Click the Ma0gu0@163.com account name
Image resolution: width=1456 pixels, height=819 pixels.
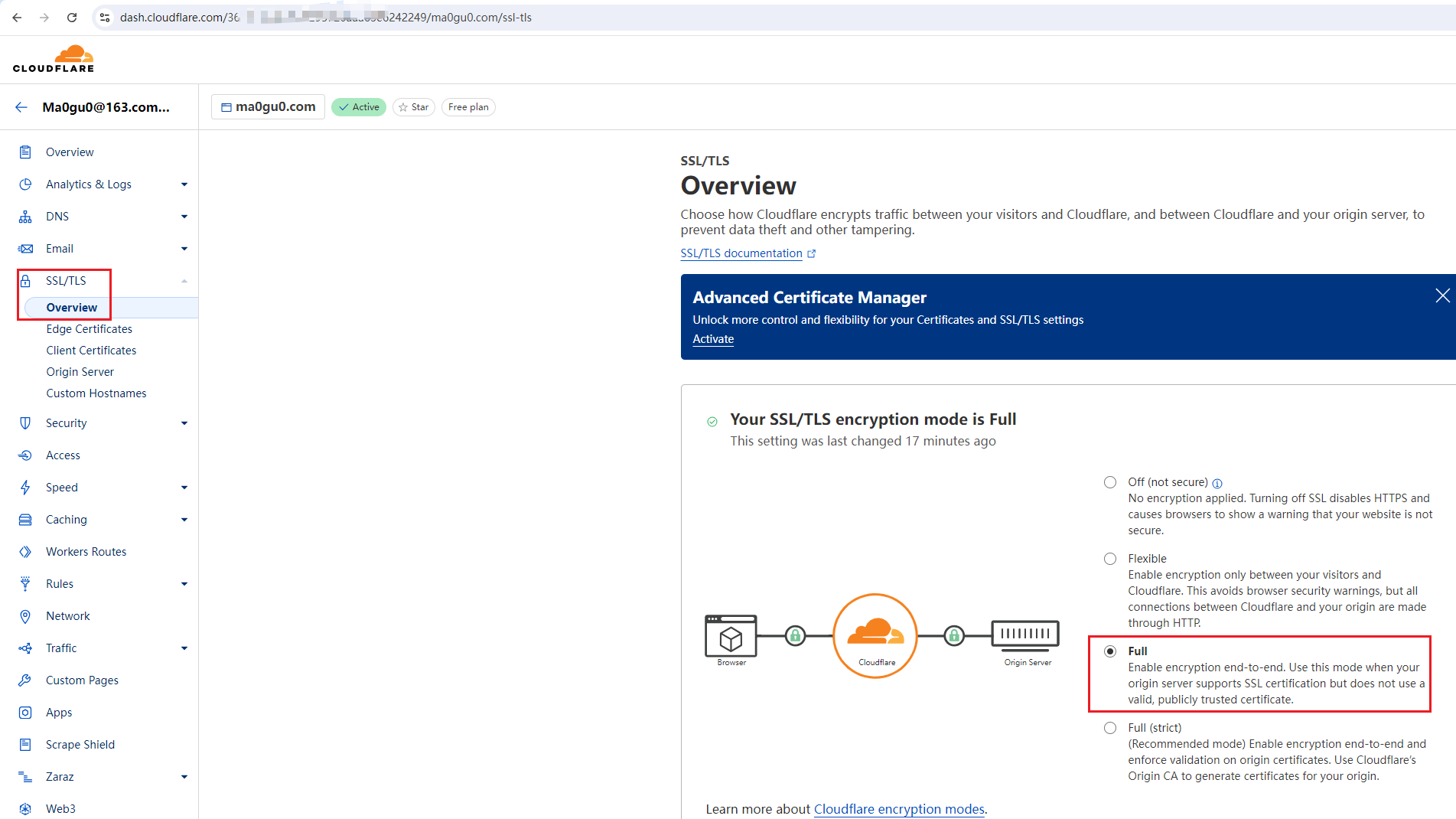tap(106, 107)
